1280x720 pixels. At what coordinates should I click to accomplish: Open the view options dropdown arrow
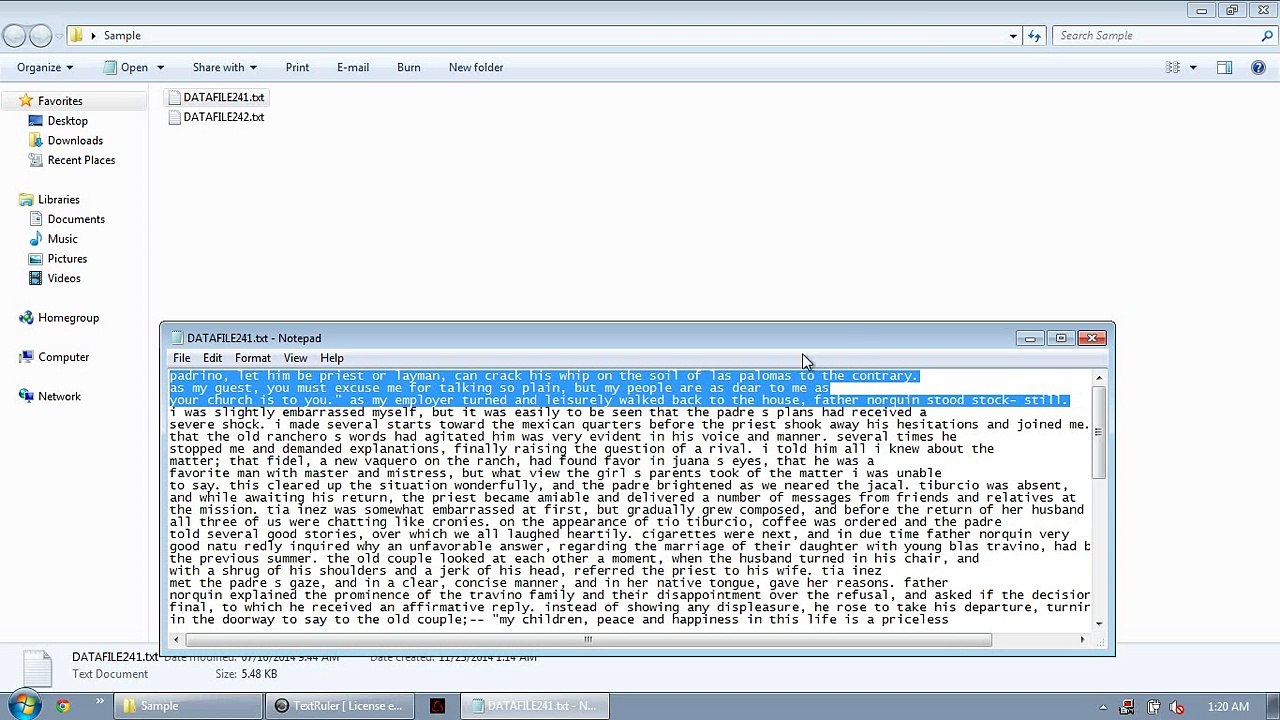click(x=1193, y=68)
